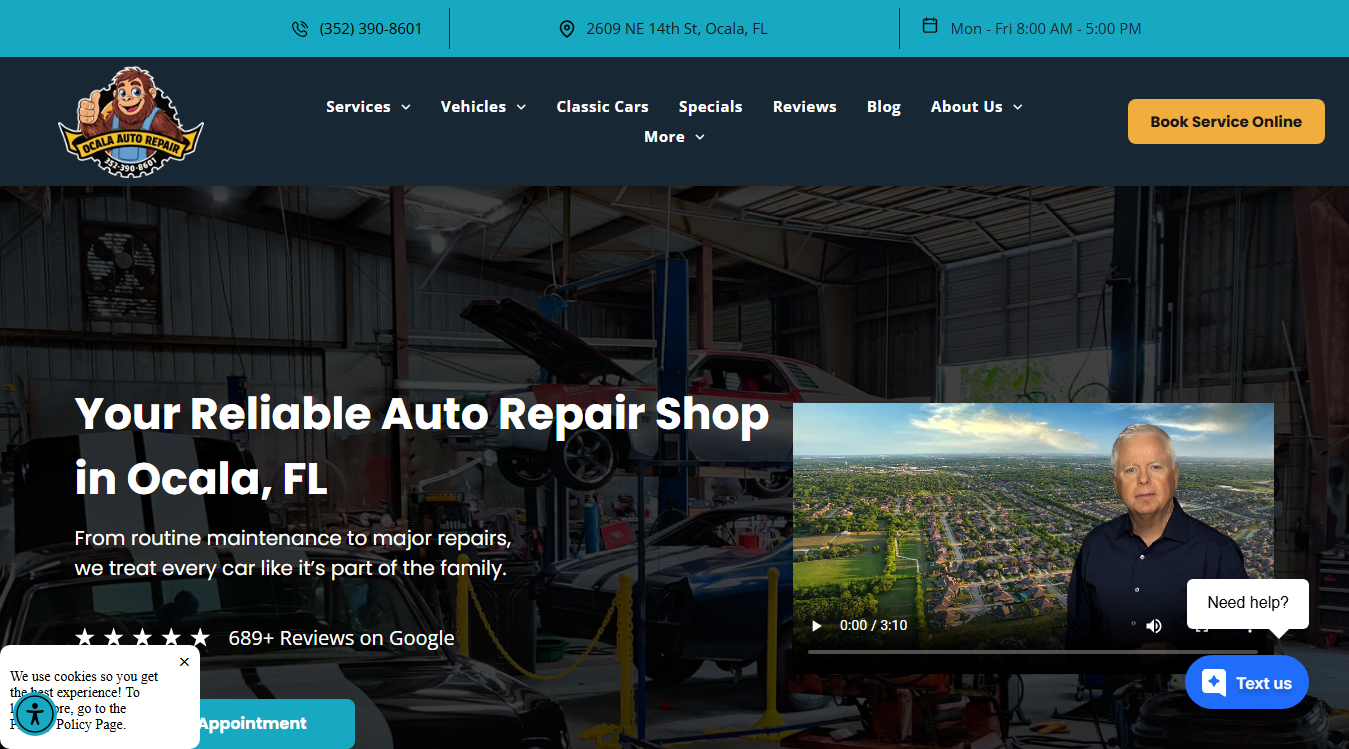This screenshot has width=1349, height=749.
Task: Go to the Specials page
Action: pos(710,107)
